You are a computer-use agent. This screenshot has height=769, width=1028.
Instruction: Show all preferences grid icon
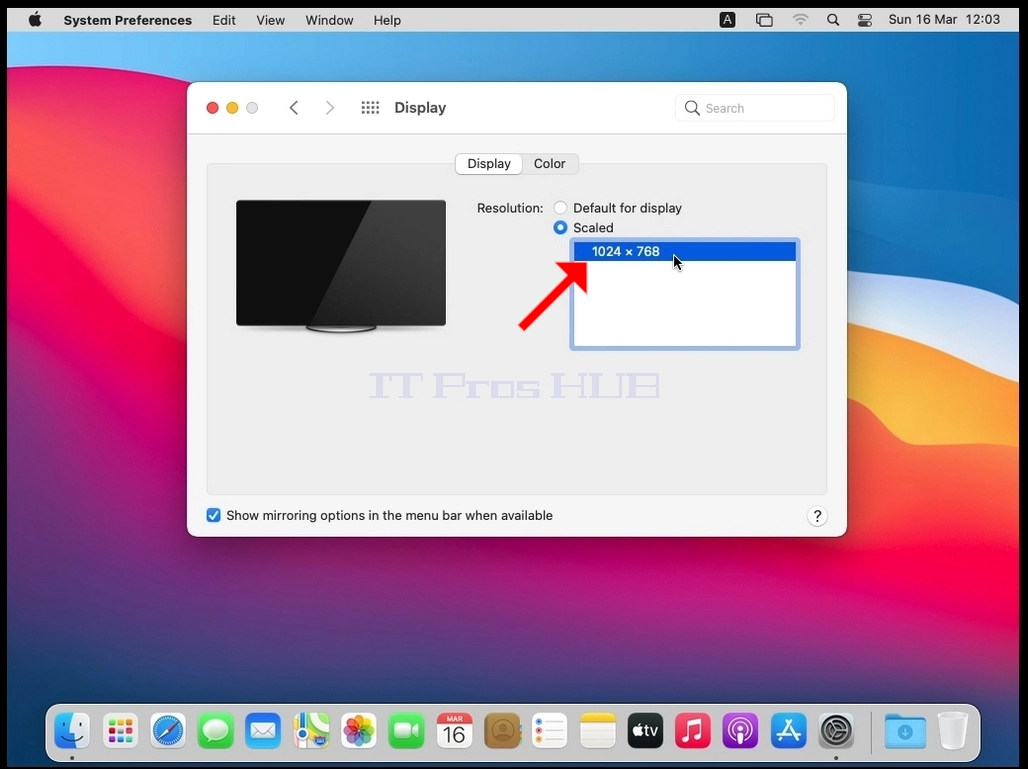point(370,108)
